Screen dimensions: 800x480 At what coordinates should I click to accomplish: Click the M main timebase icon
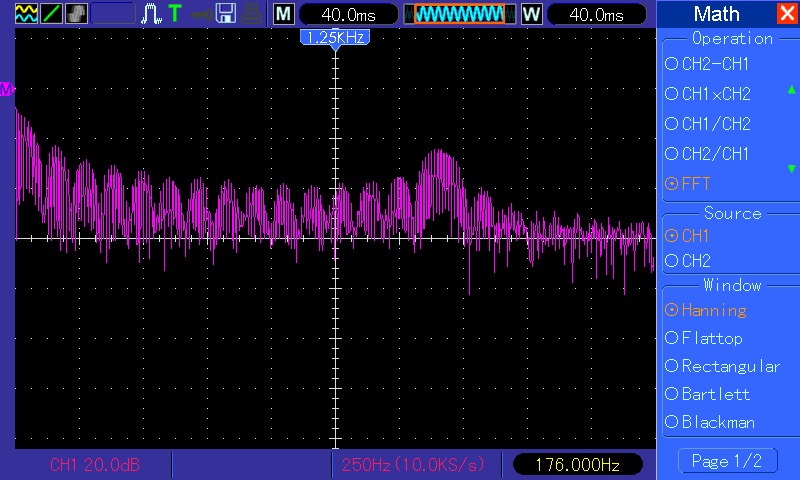pyautogui.click(x=284, y=14)
